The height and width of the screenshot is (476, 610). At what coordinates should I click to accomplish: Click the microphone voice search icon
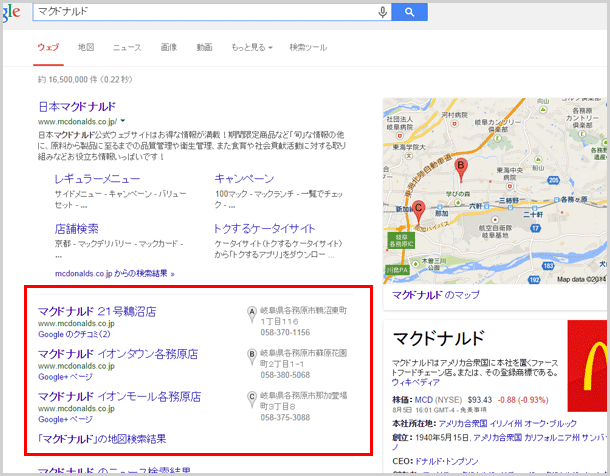coord(382,12)
